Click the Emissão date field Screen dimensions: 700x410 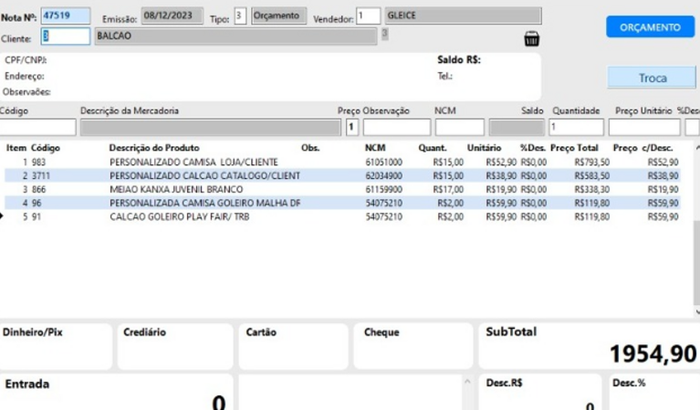[x=166, y=16]
